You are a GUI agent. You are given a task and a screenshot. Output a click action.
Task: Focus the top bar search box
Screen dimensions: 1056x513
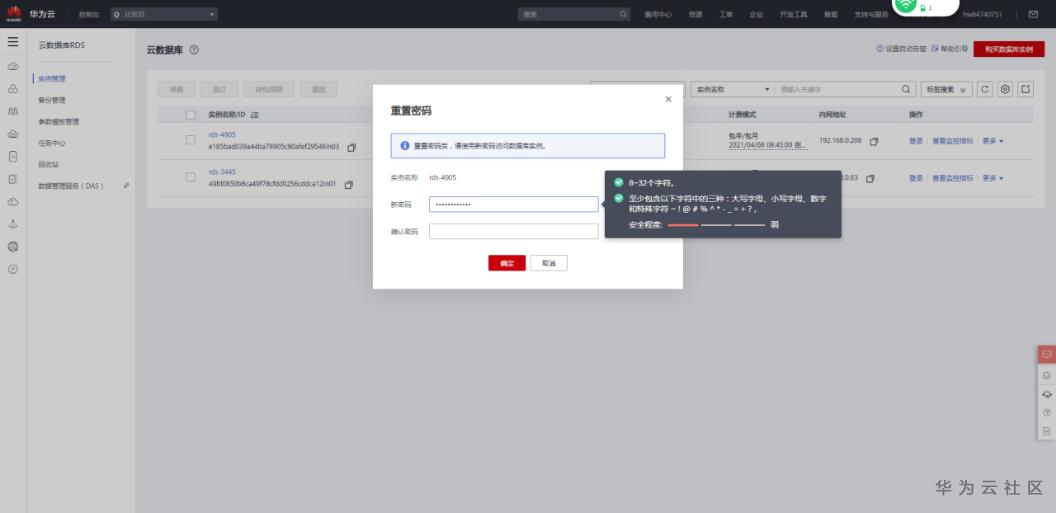click(574, 14)
